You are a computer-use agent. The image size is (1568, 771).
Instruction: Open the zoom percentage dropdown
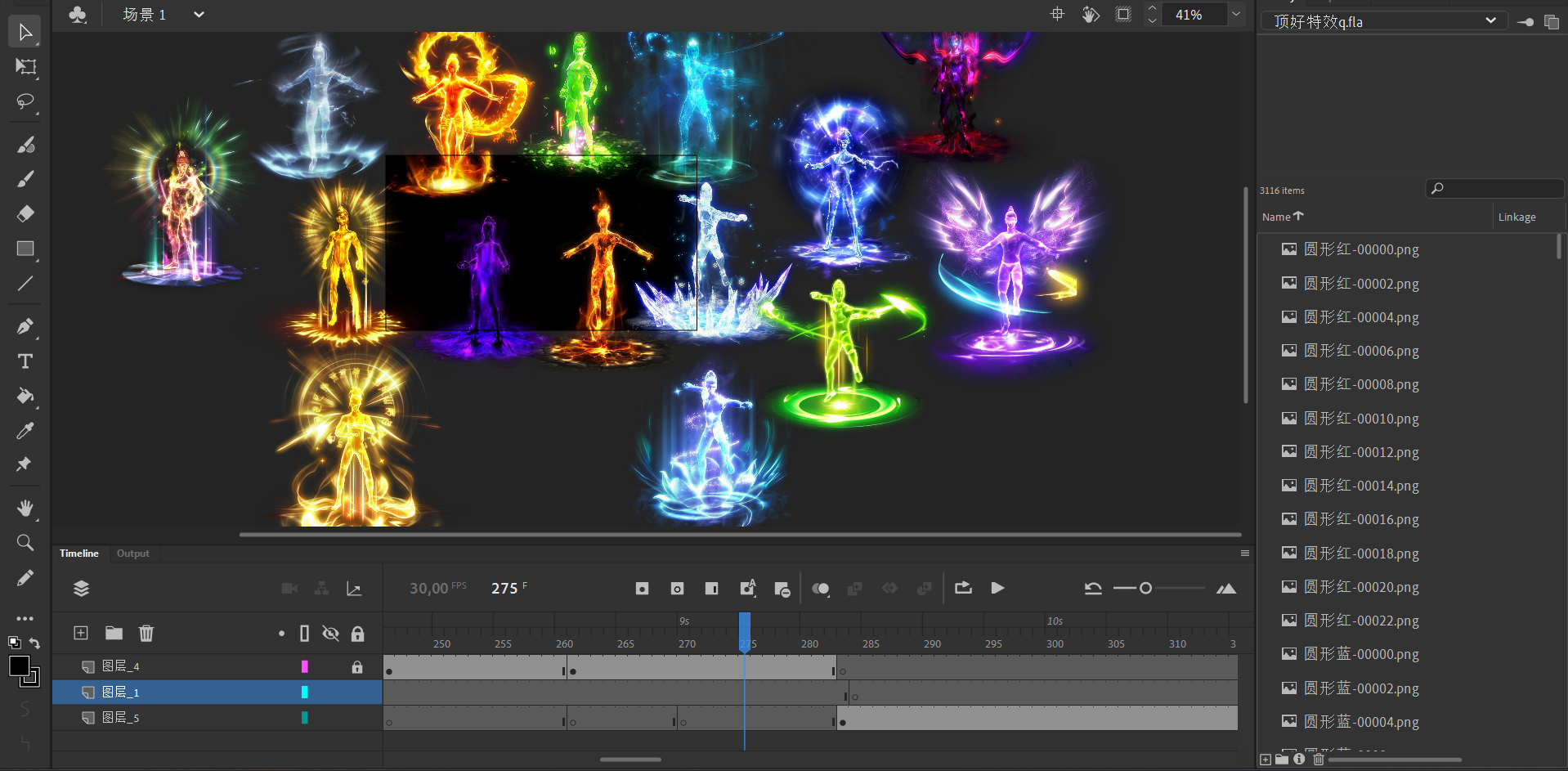tap(1236, 15)
